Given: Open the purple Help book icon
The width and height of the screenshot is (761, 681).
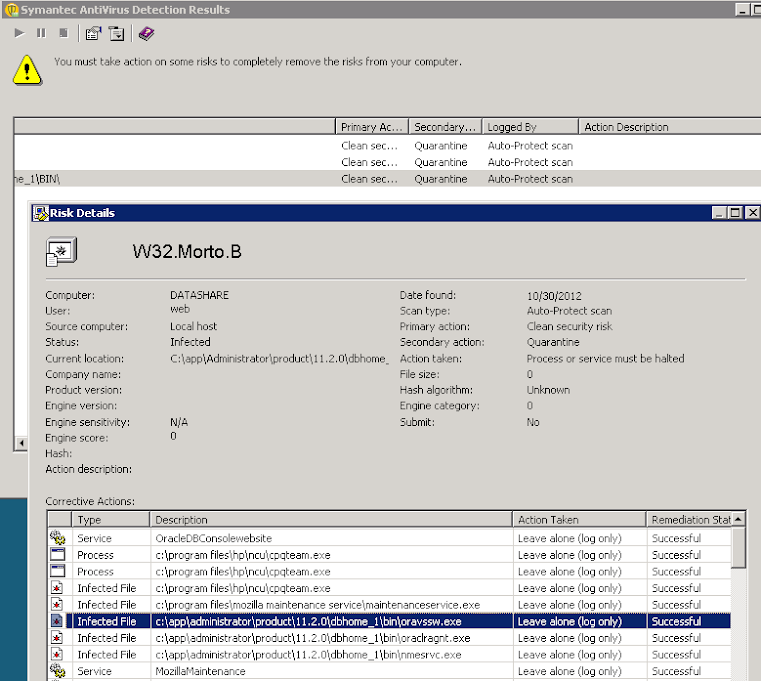Looking at the screenshot, I should [x=146, y=33].
